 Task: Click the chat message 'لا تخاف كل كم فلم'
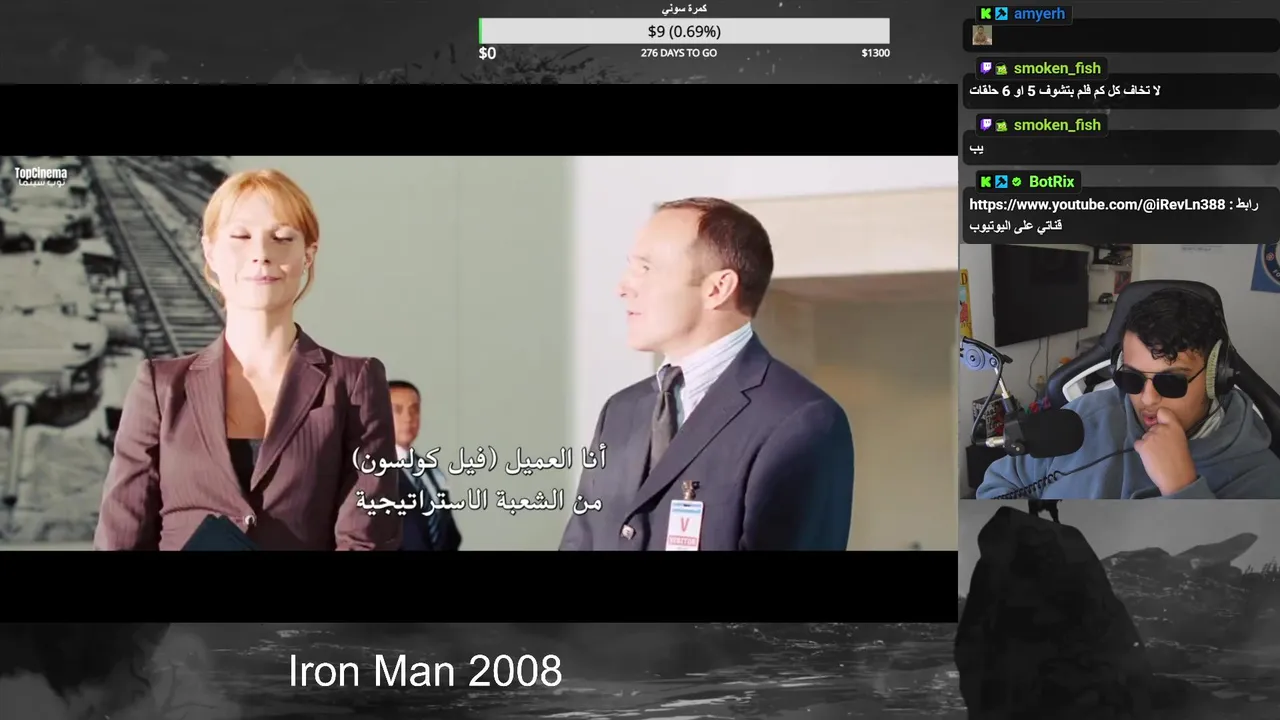[1065, 91]
